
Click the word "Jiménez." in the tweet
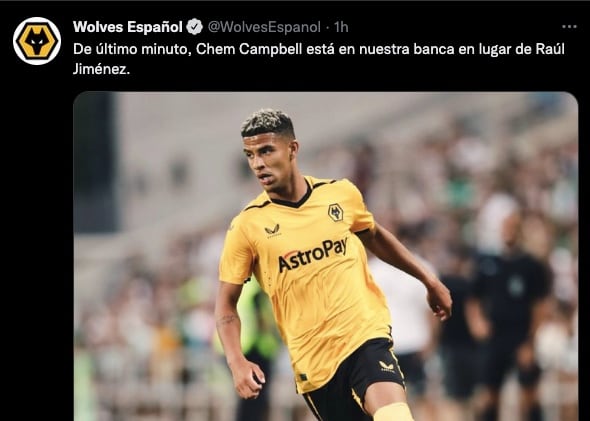click(101, 70)
